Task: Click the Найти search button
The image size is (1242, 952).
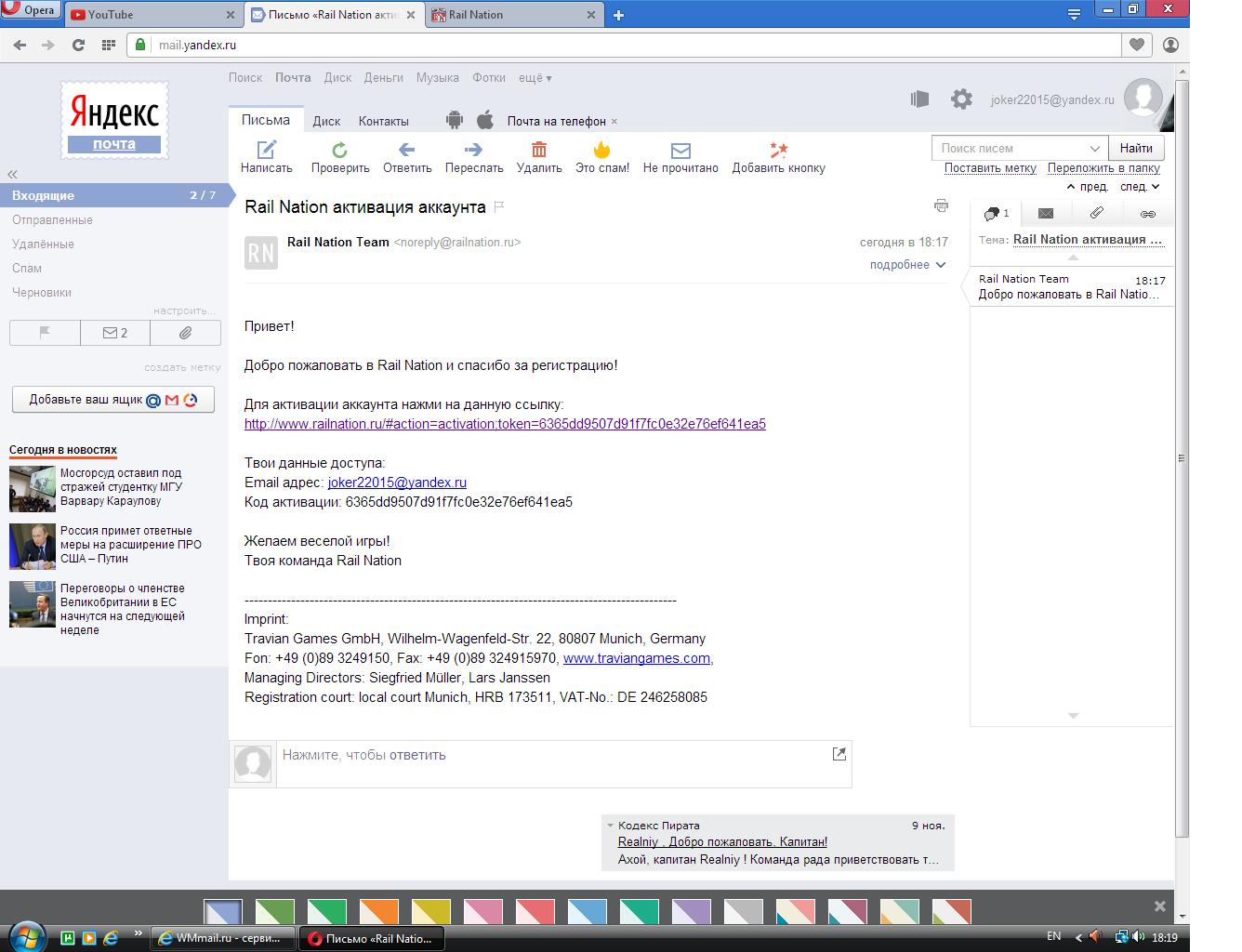Action: tap(1136, 148)
